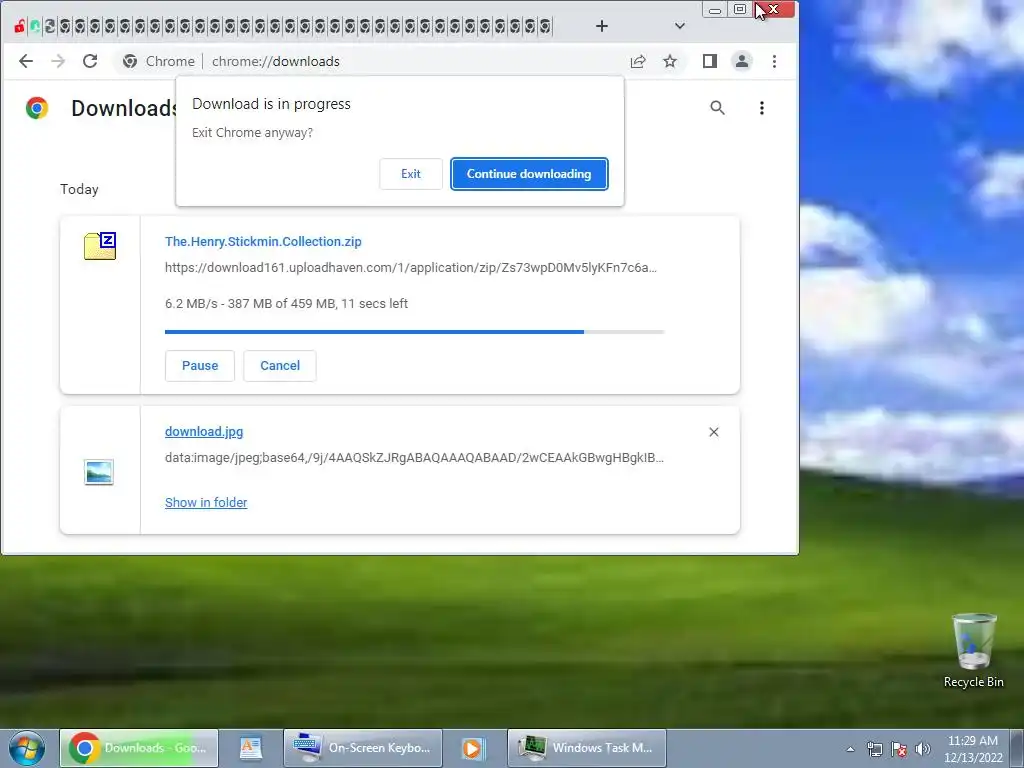
Task: Click the 'Today' date heading
Action: point(80,189)
